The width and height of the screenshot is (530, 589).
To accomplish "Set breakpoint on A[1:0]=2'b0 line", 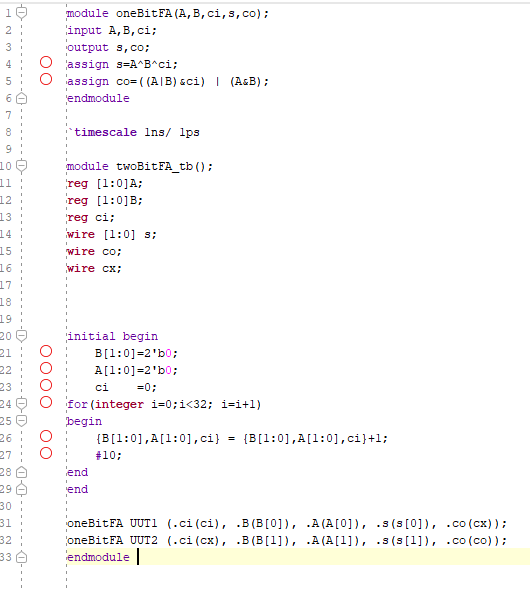I will tap(46, 368).
